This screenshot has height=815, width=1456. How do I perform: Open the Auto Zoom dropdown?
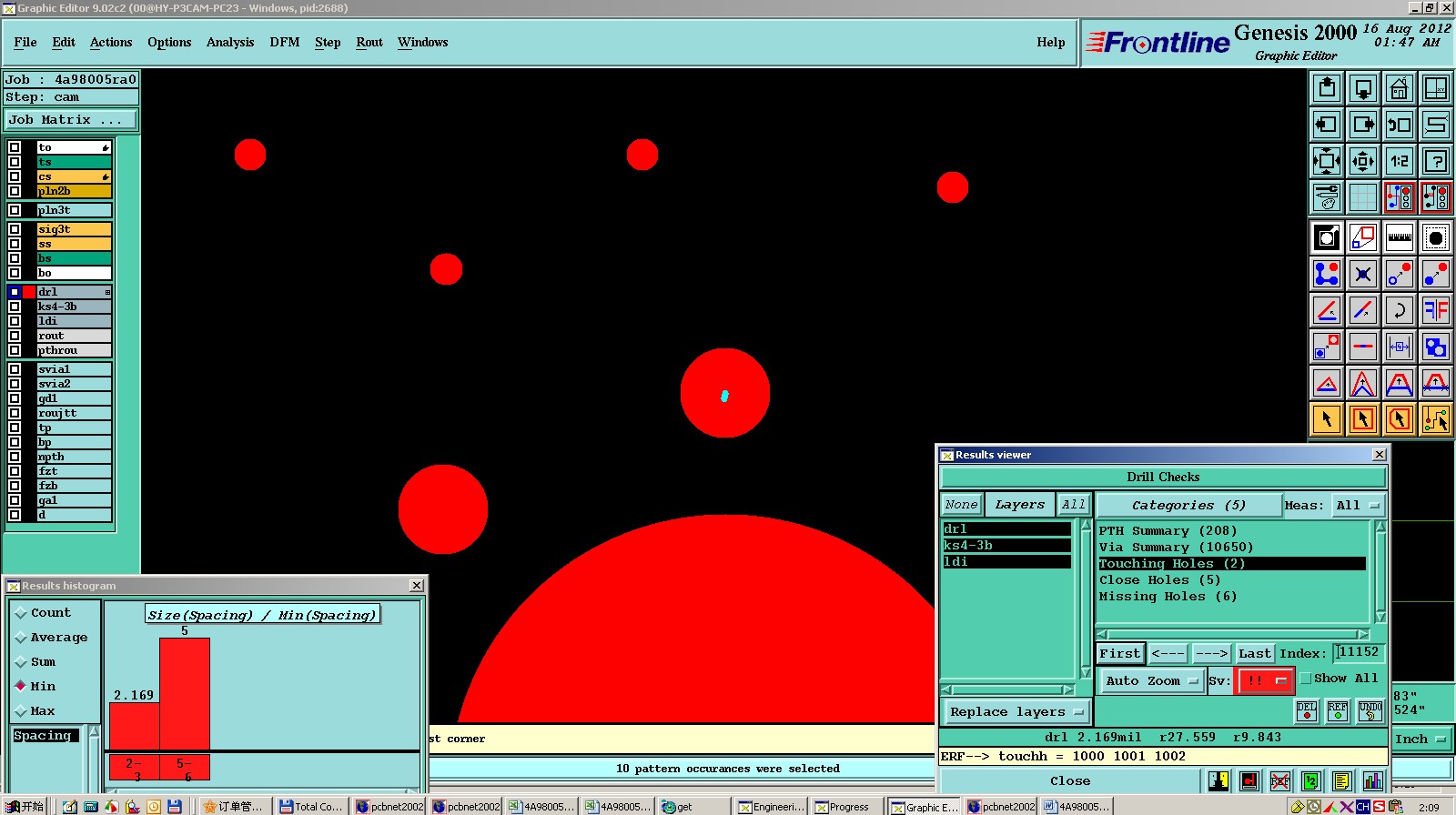pos(1151,680)
